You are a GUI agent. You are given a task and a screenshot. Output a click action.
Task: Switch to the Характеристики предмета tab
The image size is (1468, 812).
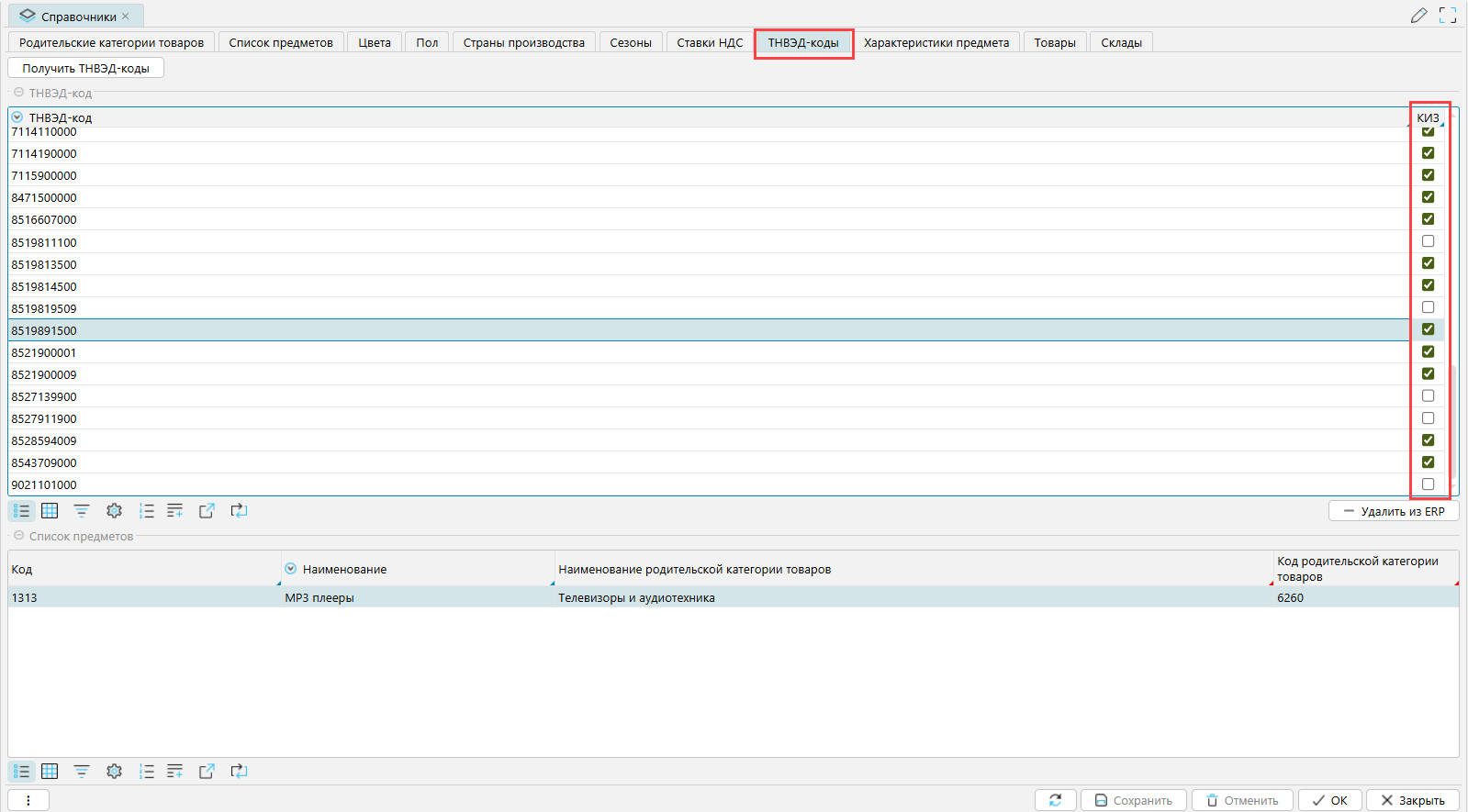[x=936, y=43]
